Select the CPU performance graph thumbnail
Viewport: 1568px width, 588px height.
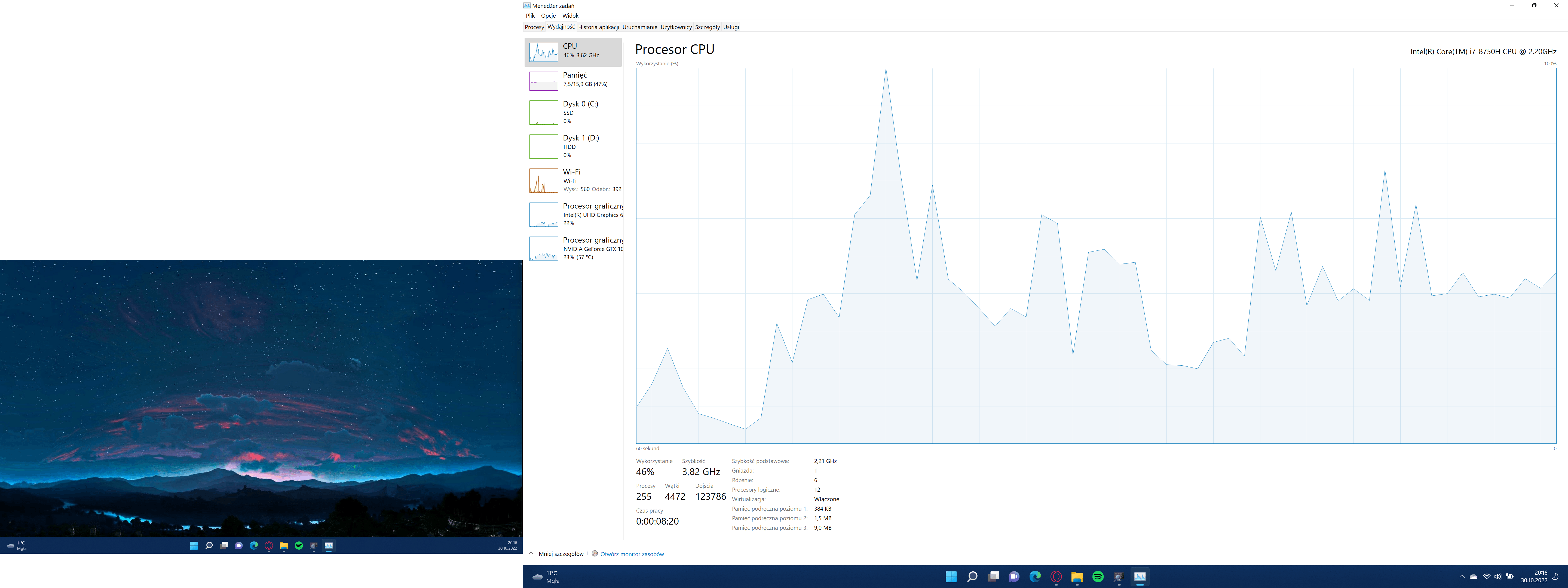[543, 52]
